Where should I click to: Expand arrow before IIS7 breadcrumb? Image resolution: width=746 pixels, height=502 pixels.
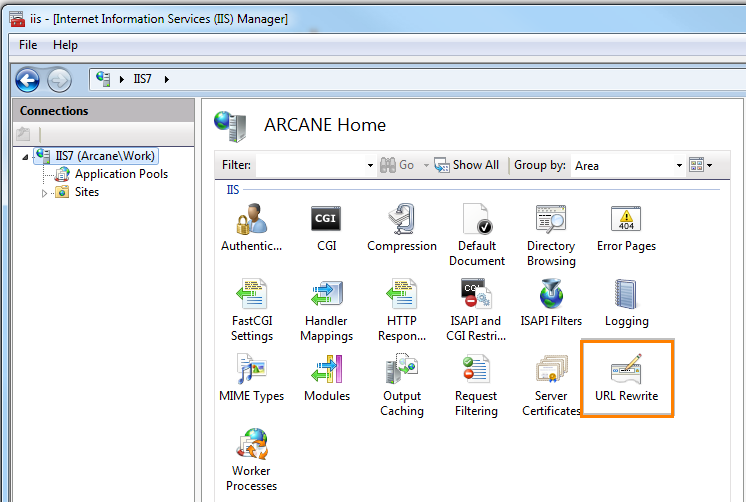pyautogui.click(x=122, y=79)
